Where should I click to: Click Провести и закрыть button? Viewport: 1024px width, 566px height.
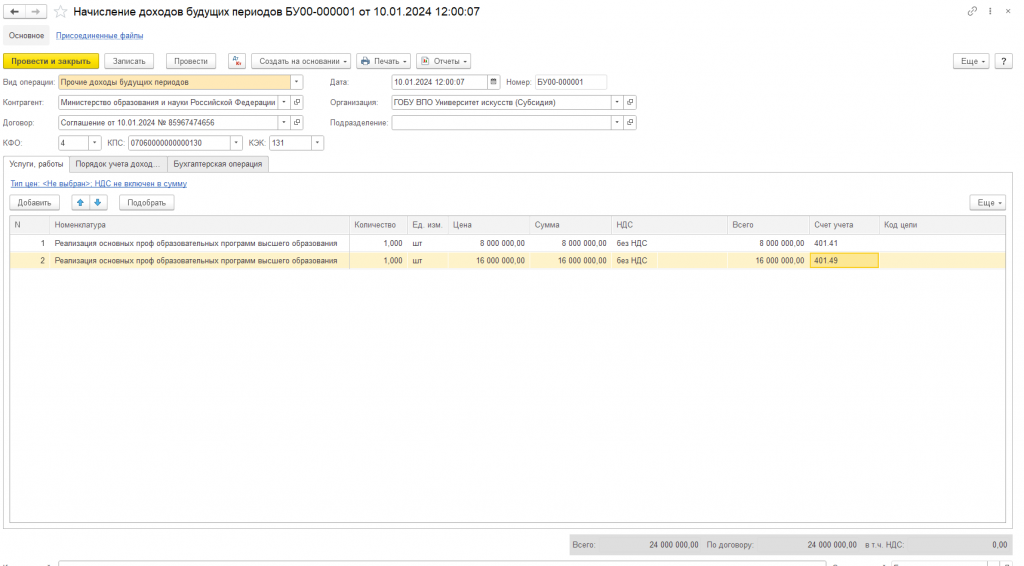tap(51, 61)
